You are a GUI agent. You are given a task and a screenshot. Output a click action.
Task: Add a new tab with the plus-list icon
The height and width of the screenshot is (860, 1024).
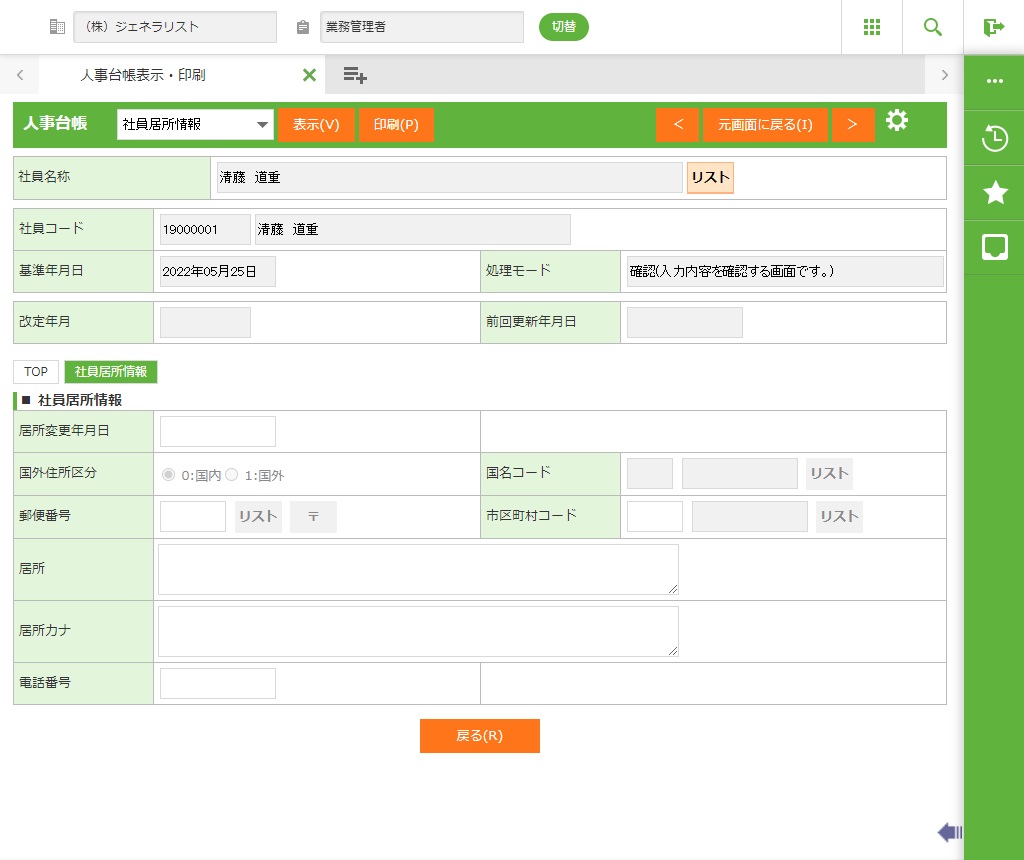click(x=355, y=75)
